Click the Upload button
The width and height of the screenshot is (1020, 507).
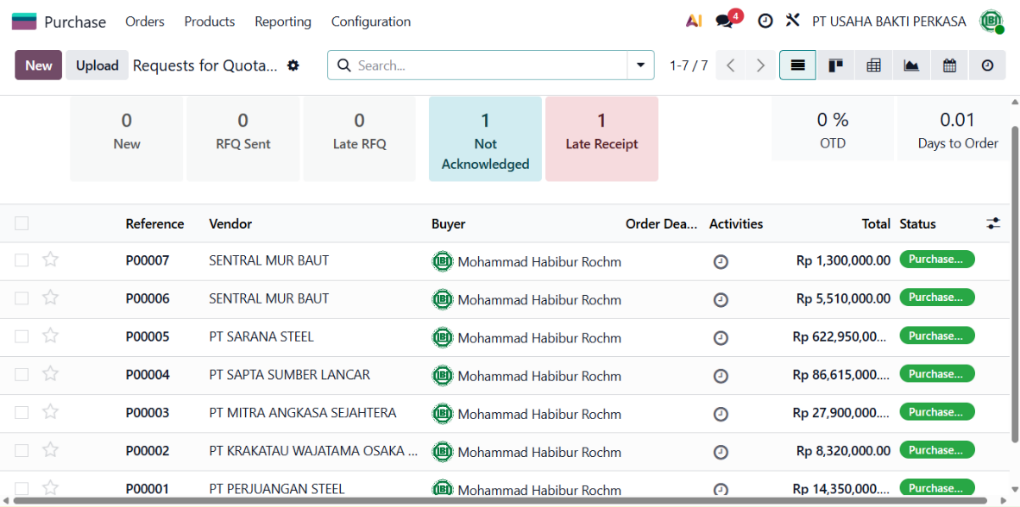(x=97, y=65)
